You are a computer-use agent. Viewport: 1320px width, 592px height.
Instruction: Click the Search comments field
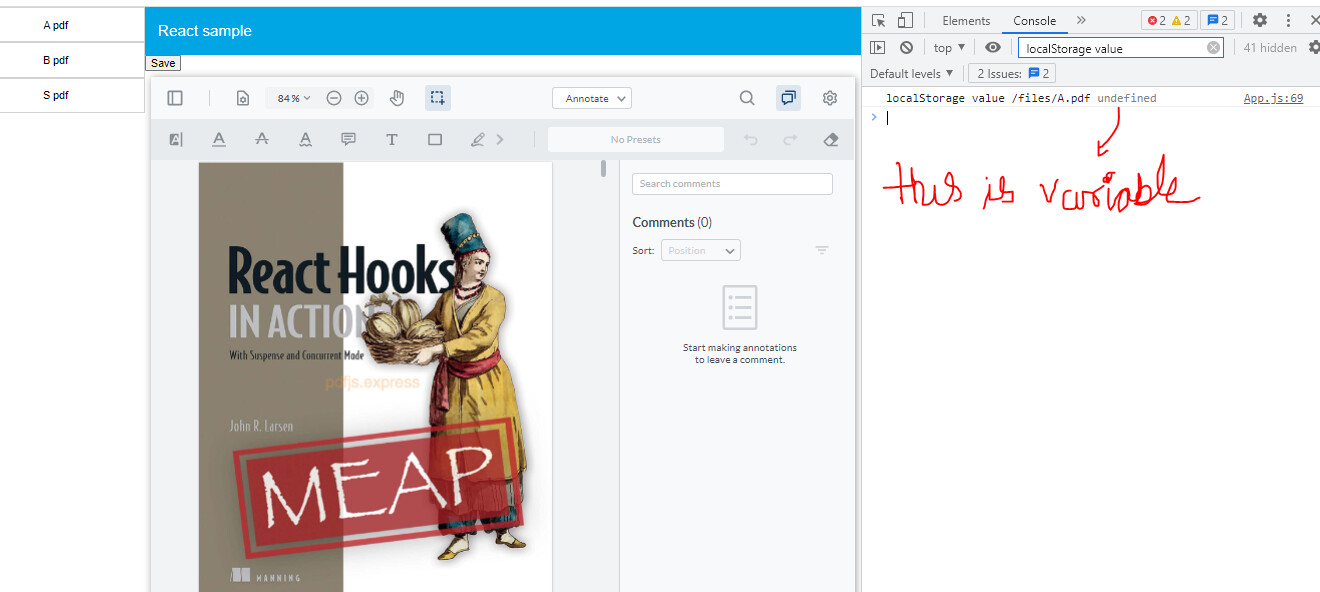(x=732, y=184)
